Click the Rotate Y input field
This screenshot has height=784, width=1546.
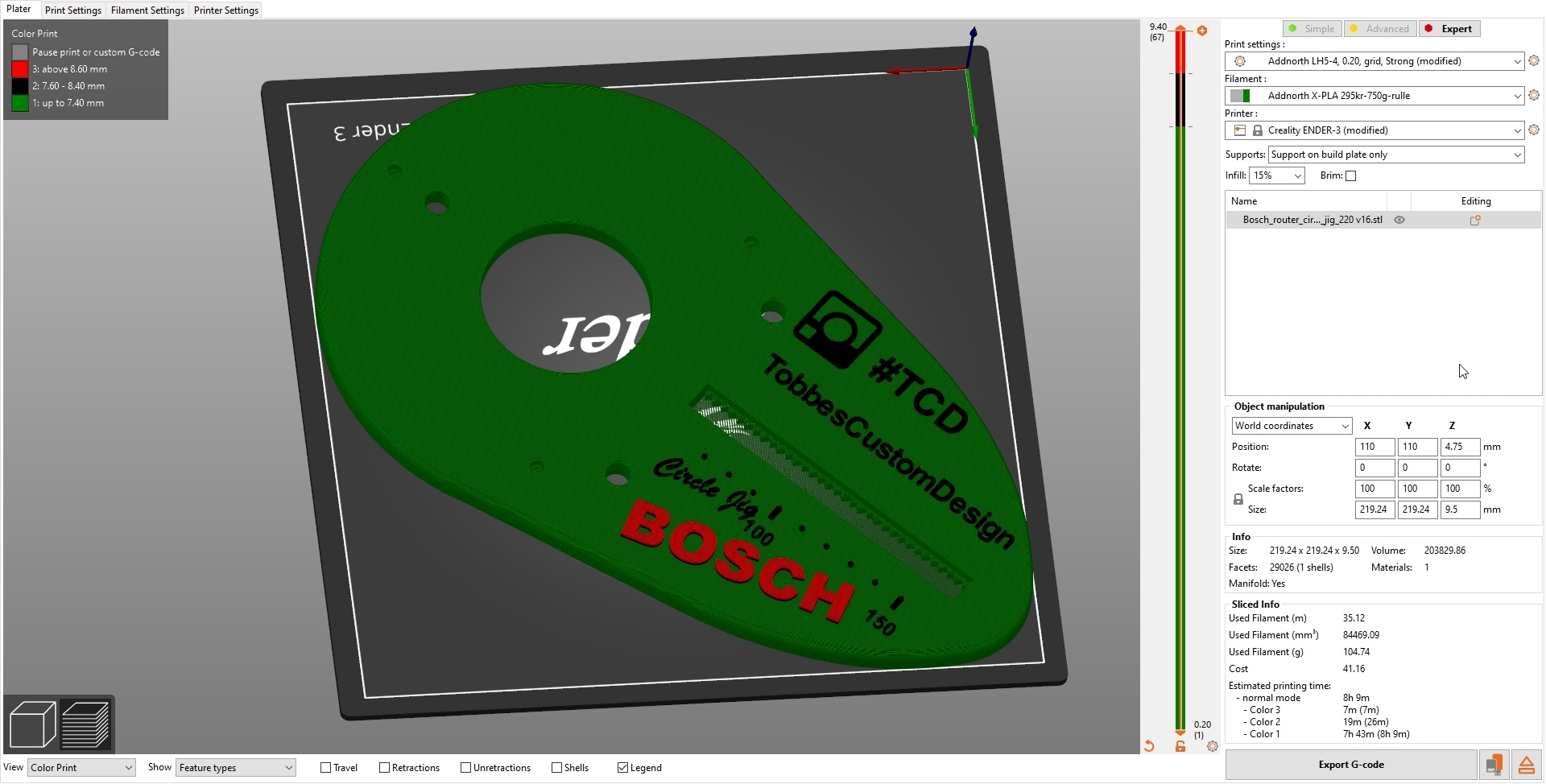(1417, 468)
